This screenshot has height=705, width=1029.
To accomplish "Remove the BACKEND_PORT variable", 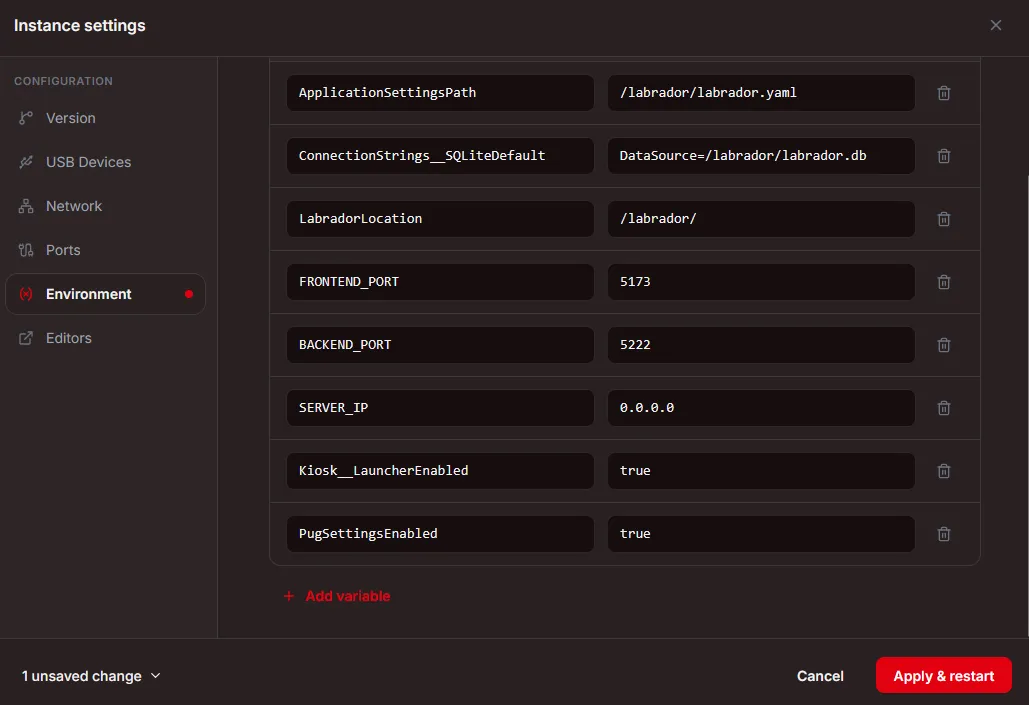I will point(944,345).
